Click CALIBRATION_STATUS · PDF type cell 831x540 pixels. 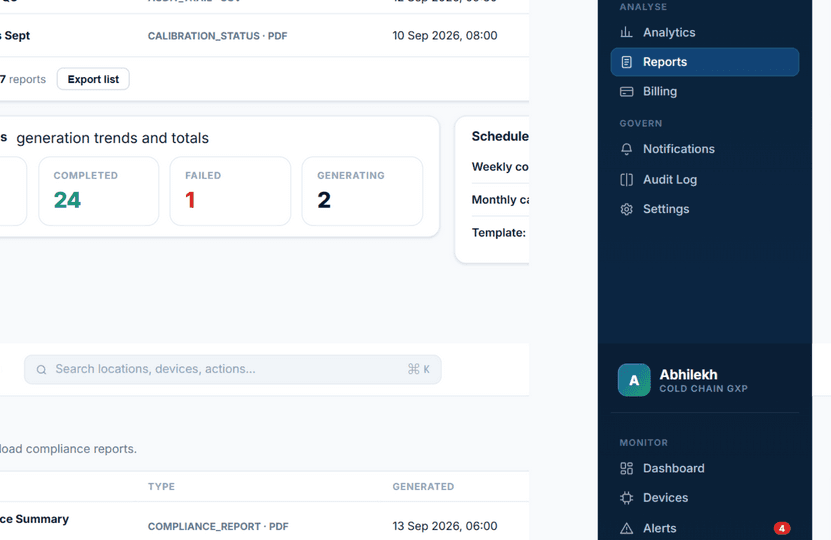(217, 36)
